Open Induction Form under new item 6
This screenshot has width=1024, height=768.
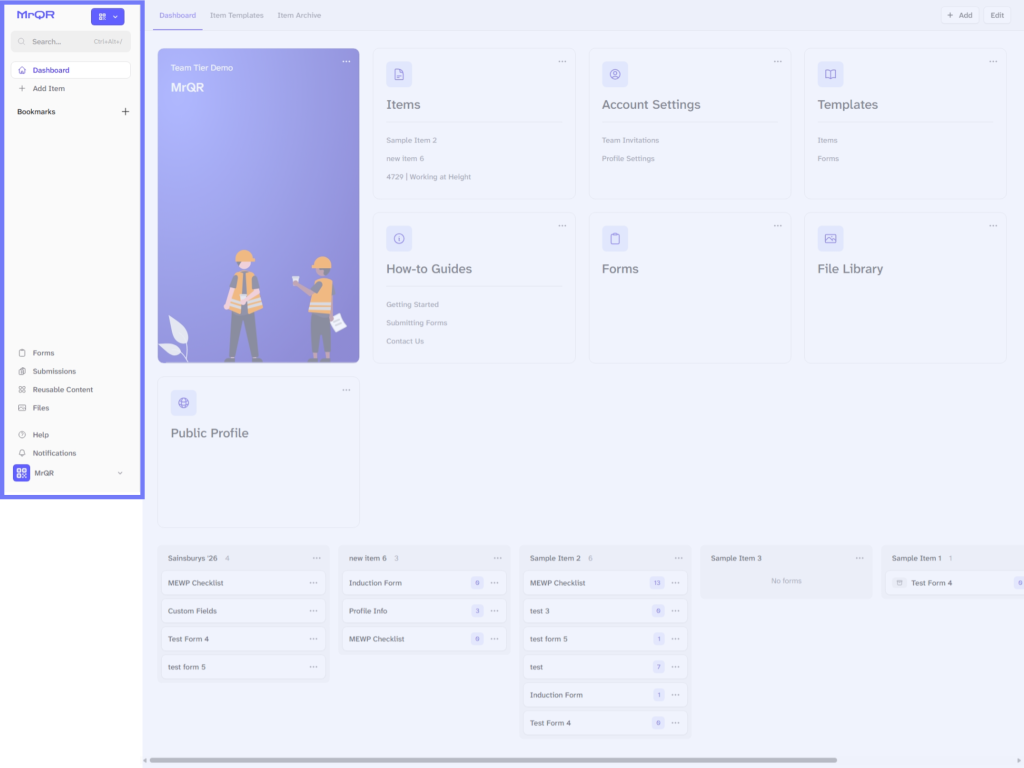(x=424, y=583)
